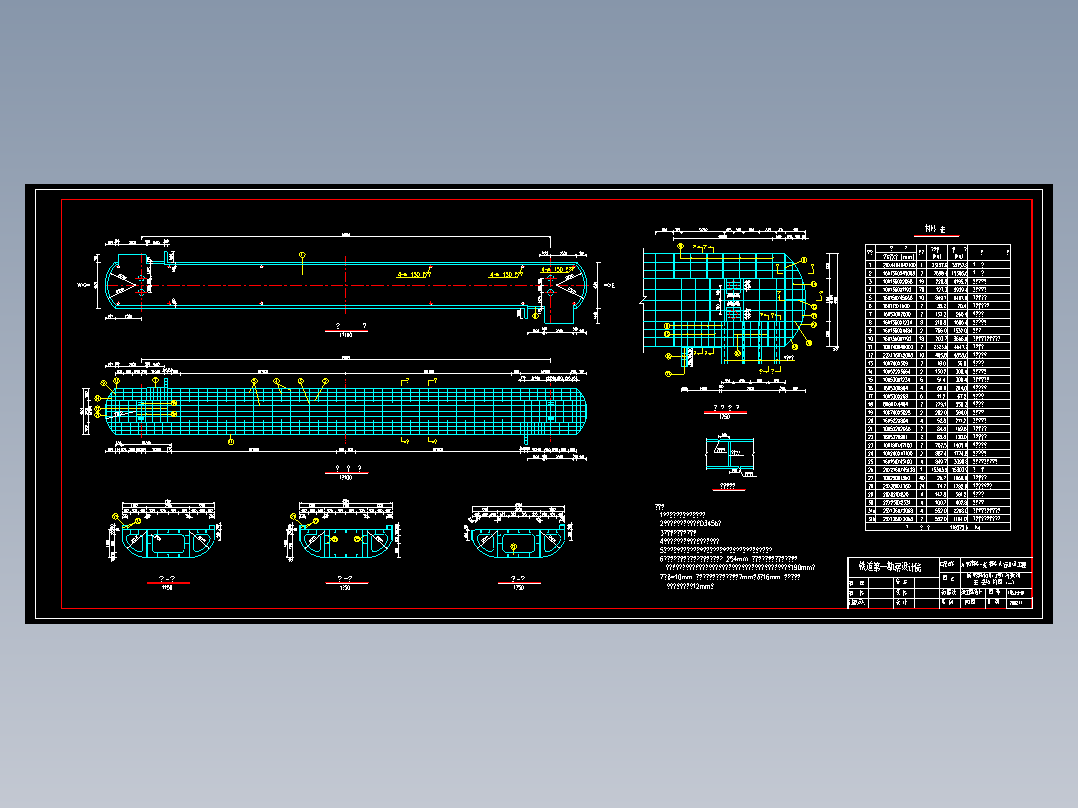
Task: Select the materials table title above the table
Action: pyautogui.click(x=935, y=230)
